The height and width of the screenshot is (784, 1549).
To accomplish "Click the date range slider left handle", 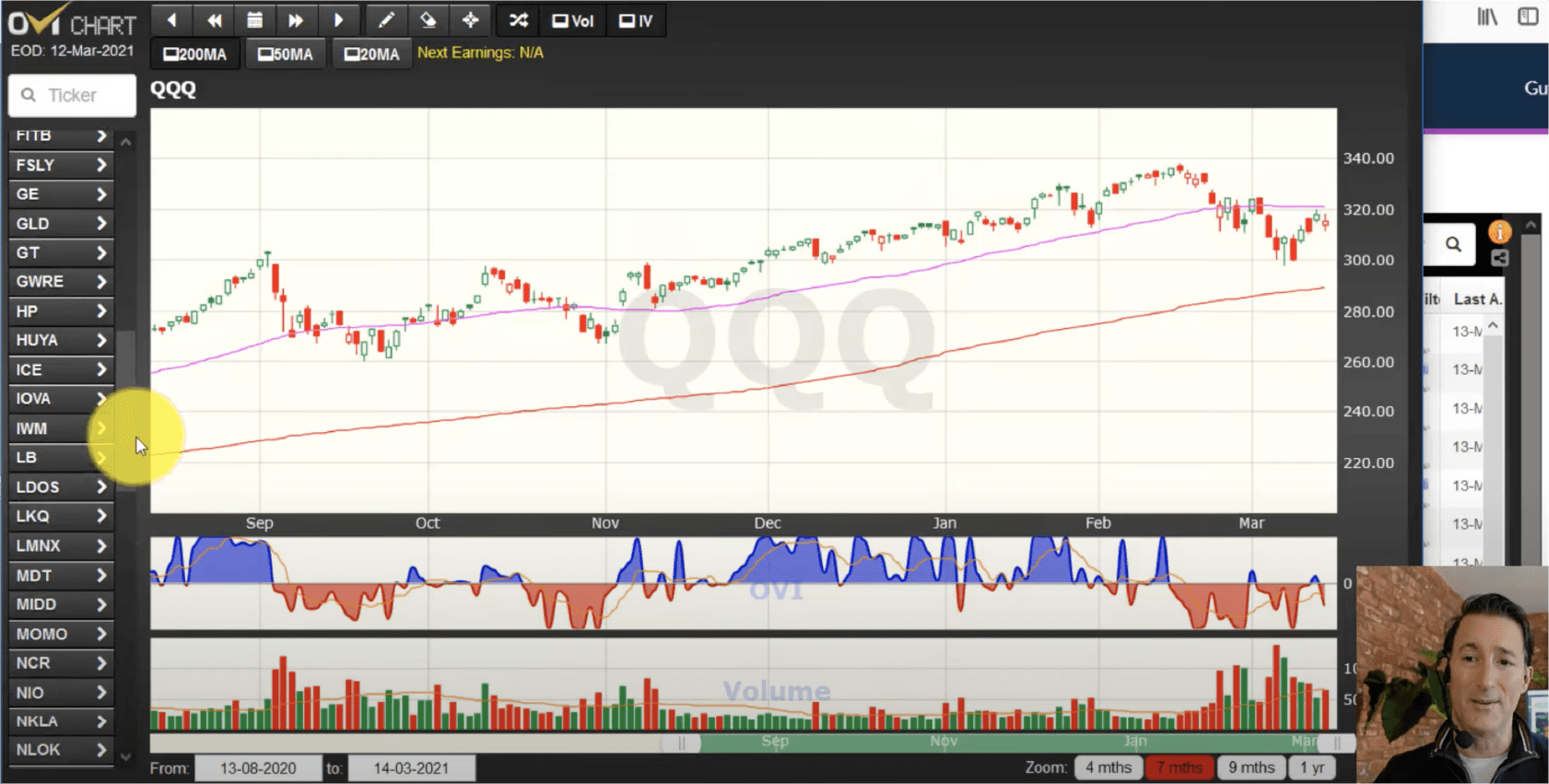I will click(682, 743).
